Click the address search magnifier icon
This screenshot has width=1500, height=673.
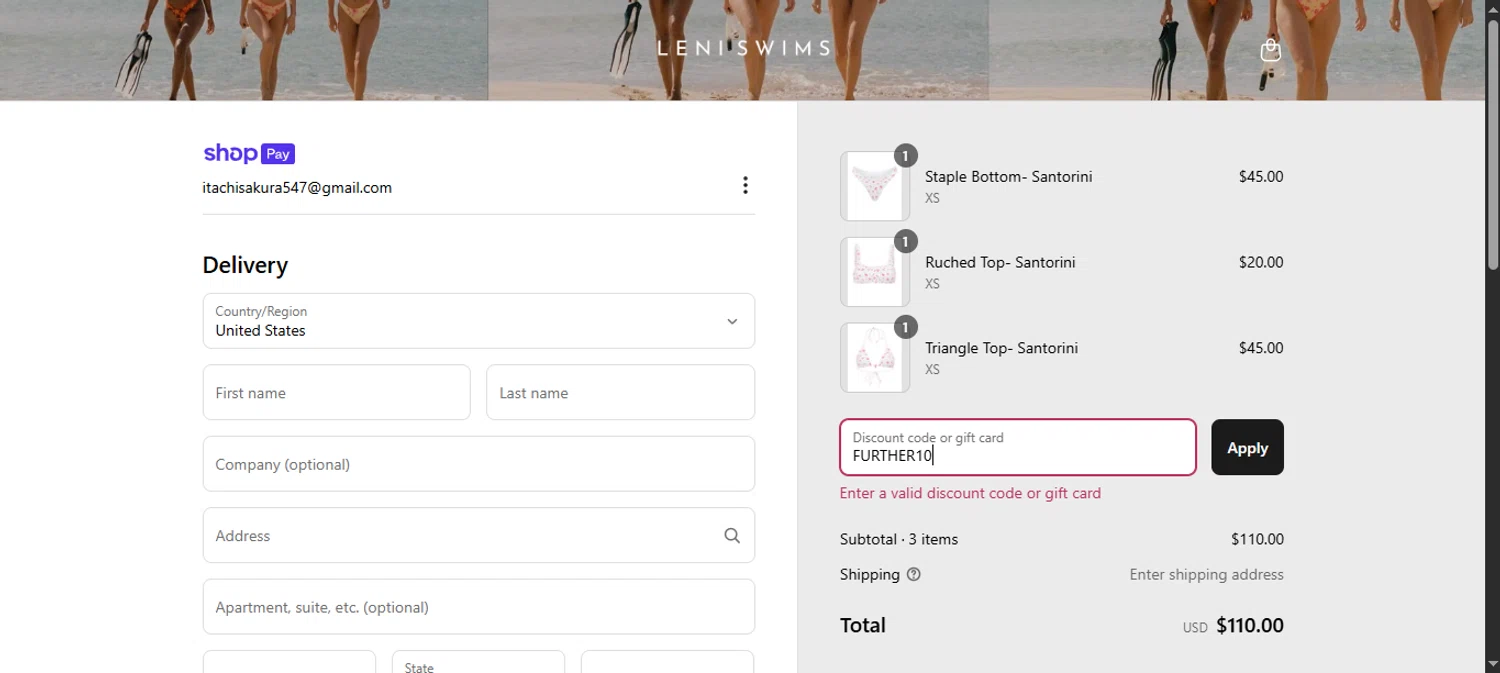coord(732,536)
